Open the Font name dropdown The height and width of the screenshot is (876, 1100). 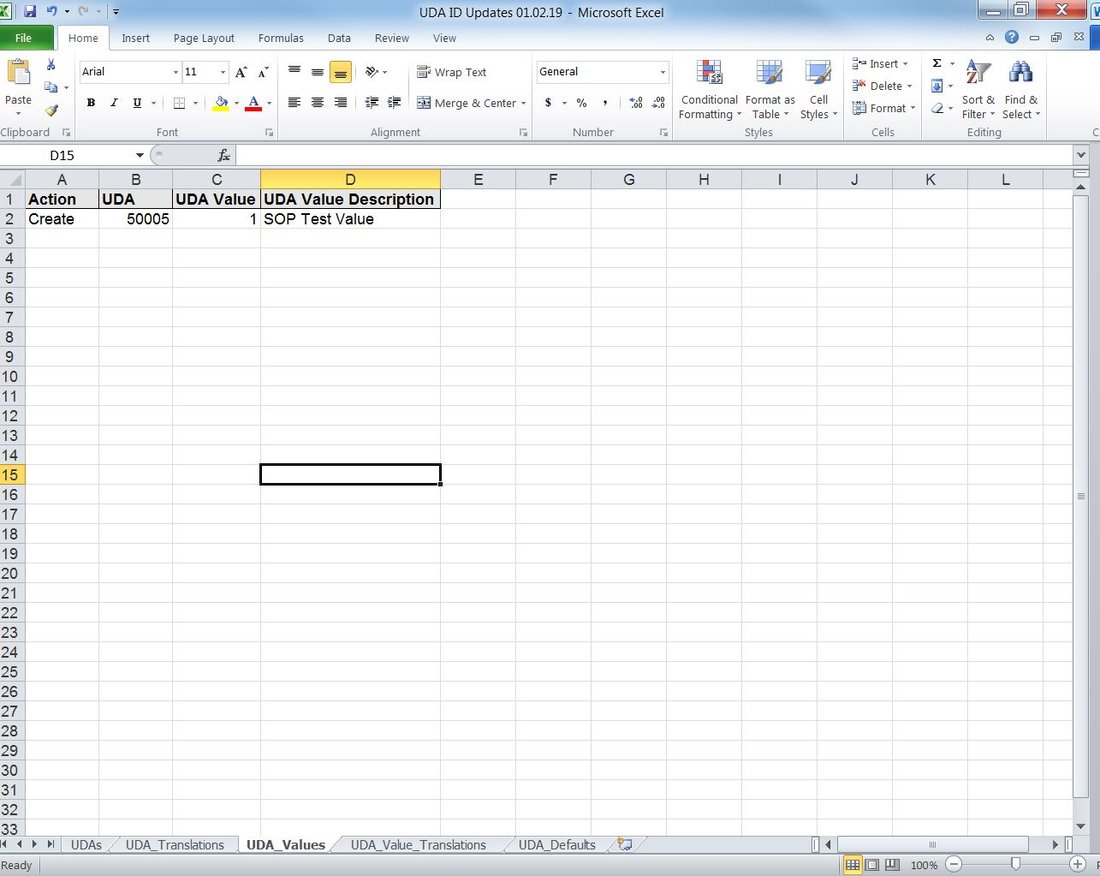pyautogui.click(x=175, y=72)
